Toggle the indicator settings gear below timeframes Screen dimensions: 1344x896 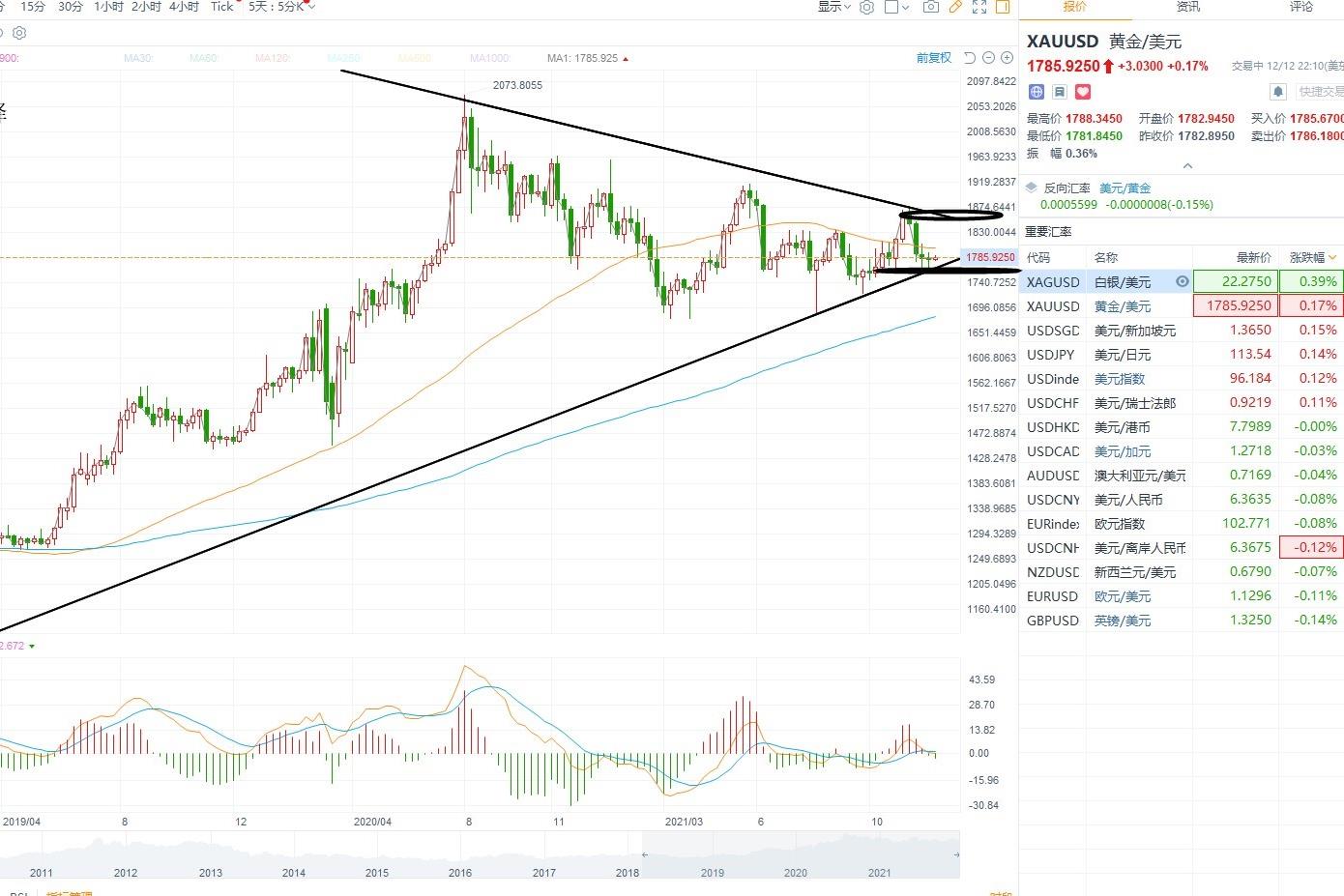(19, 33)
